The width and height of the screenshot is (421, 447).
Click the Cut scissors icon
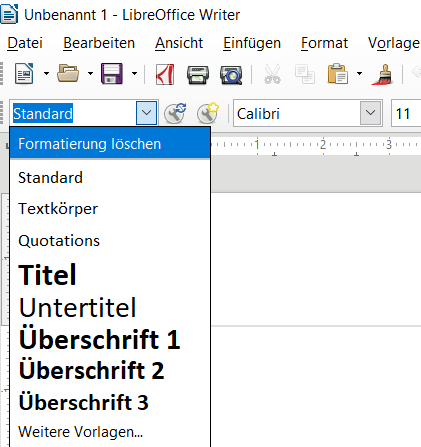(272, 74)
